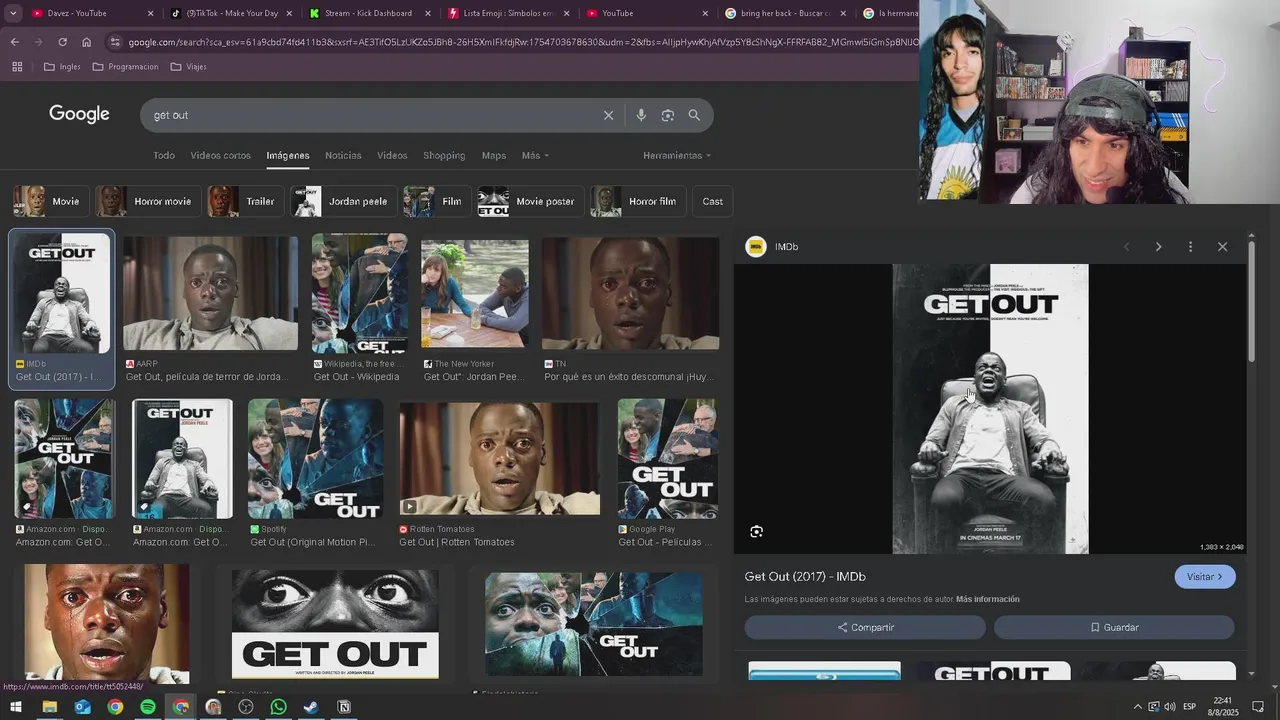
Task: Expand the Más search filters menu
Action: coord(535,156)
